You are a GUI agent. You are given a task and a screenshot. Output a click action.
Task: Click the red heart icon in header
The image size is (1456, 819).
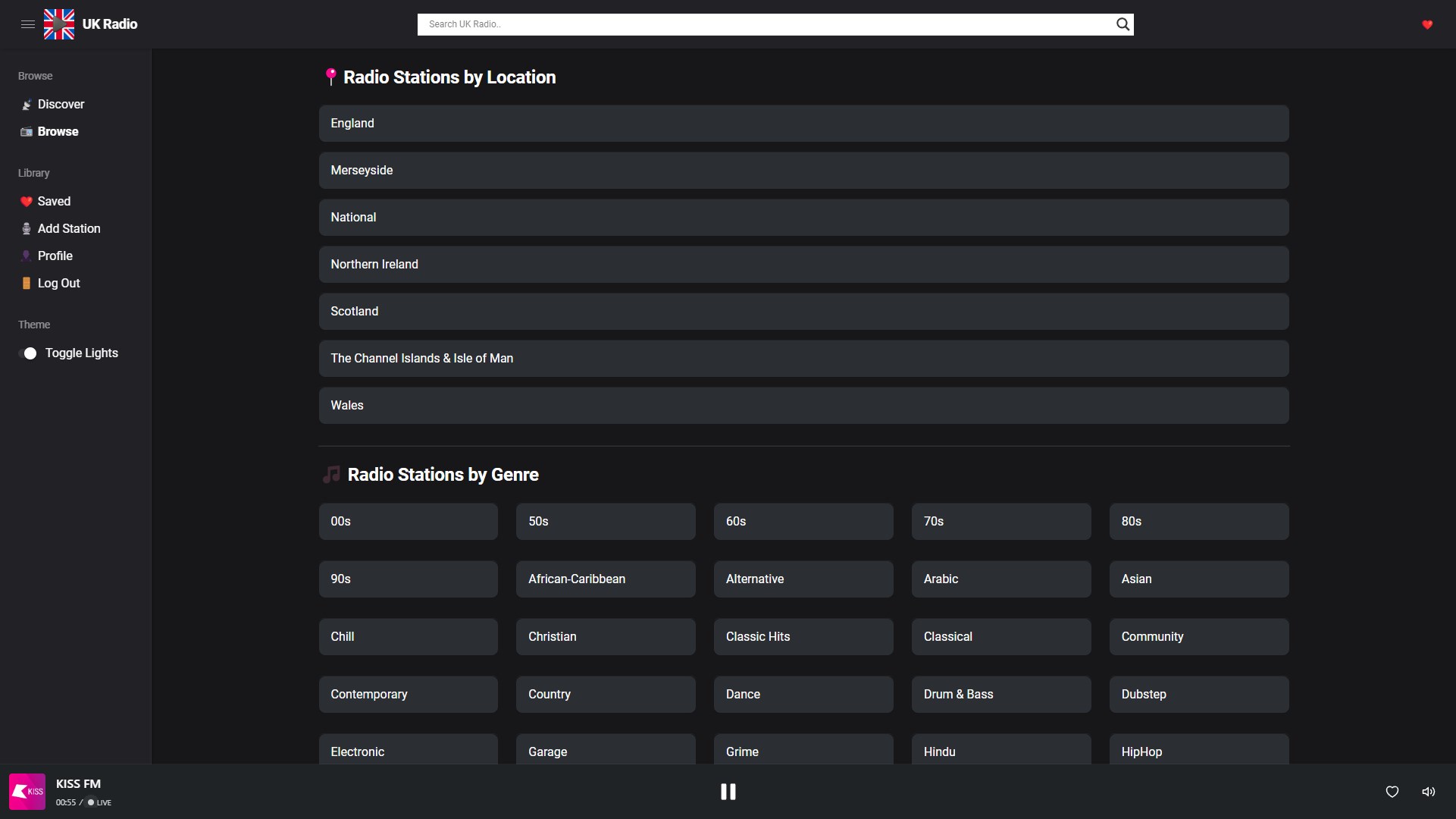(x=1427, y=24)
